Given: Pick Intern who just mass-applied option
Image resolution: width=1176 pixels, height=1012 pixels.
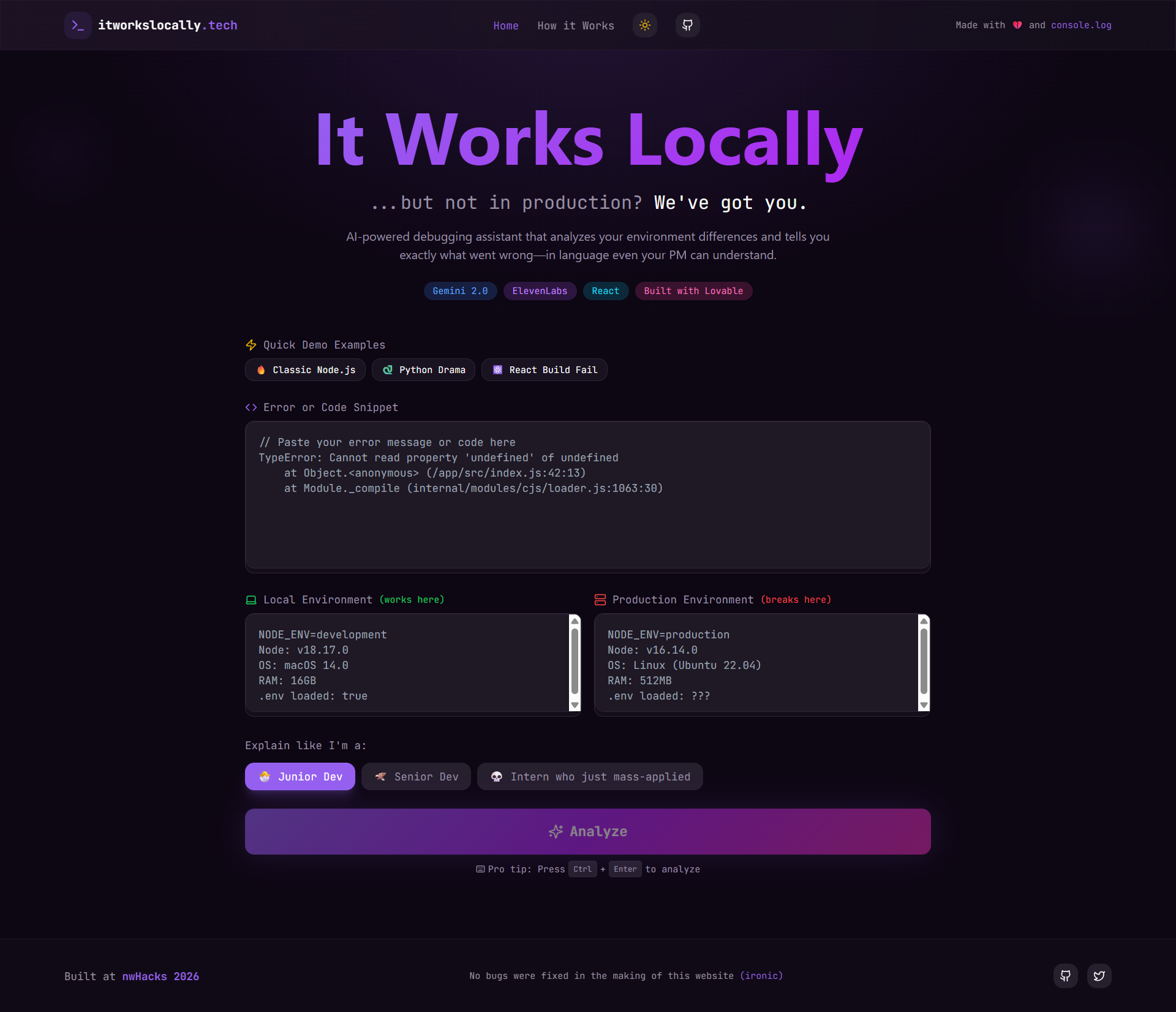Looking at the screenshot, I should pyautogui.click(x=590, y=777).
